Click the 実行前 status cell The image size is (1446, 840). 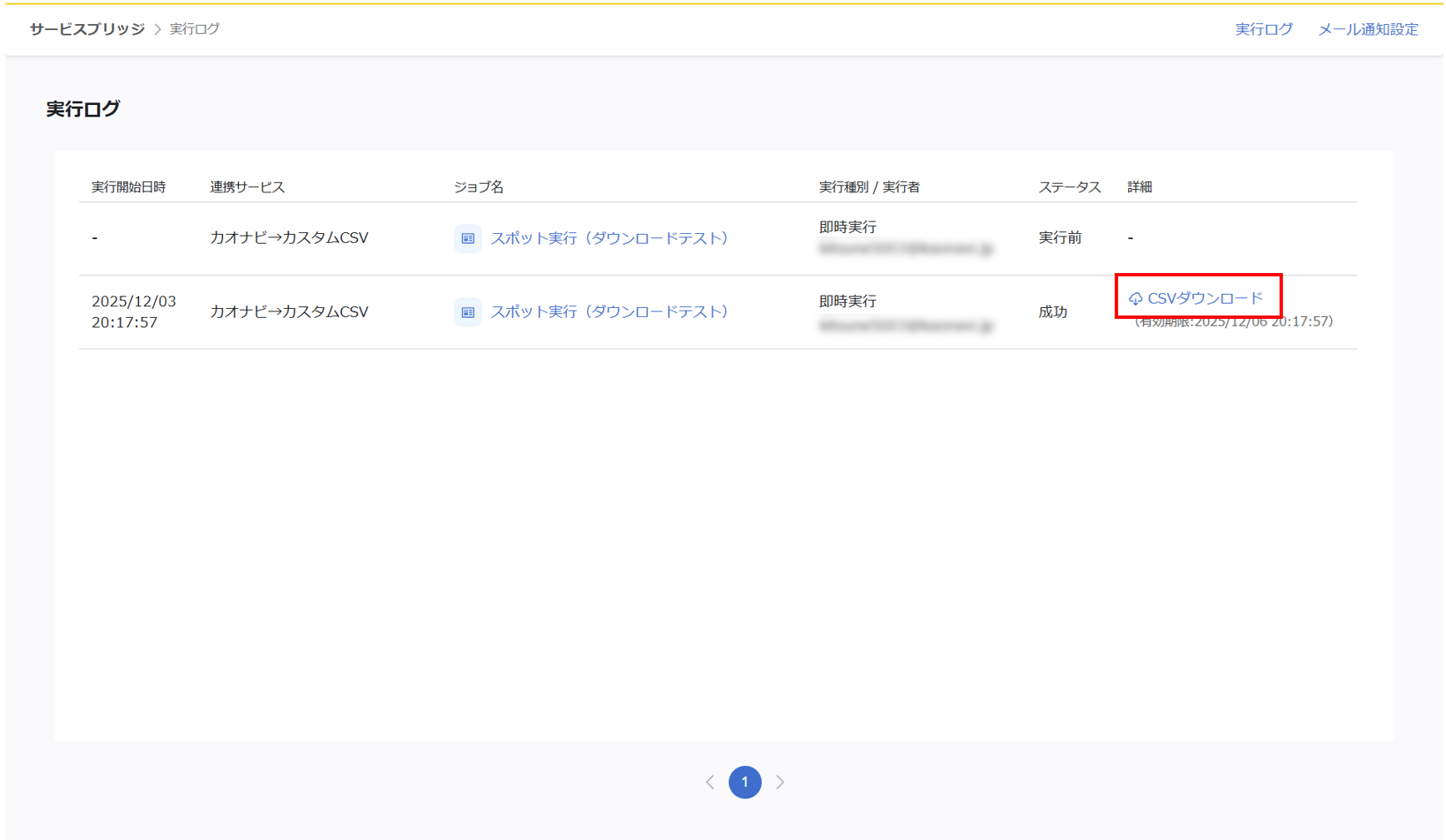tap(1060, 238)
